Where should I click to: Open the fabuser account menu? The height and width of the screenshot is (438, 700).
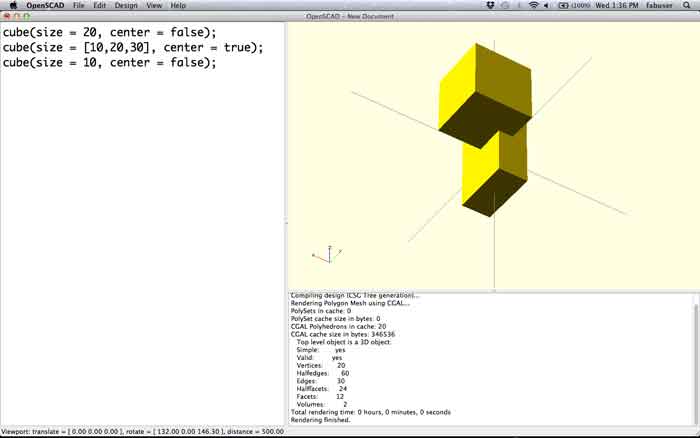point(659,5)
